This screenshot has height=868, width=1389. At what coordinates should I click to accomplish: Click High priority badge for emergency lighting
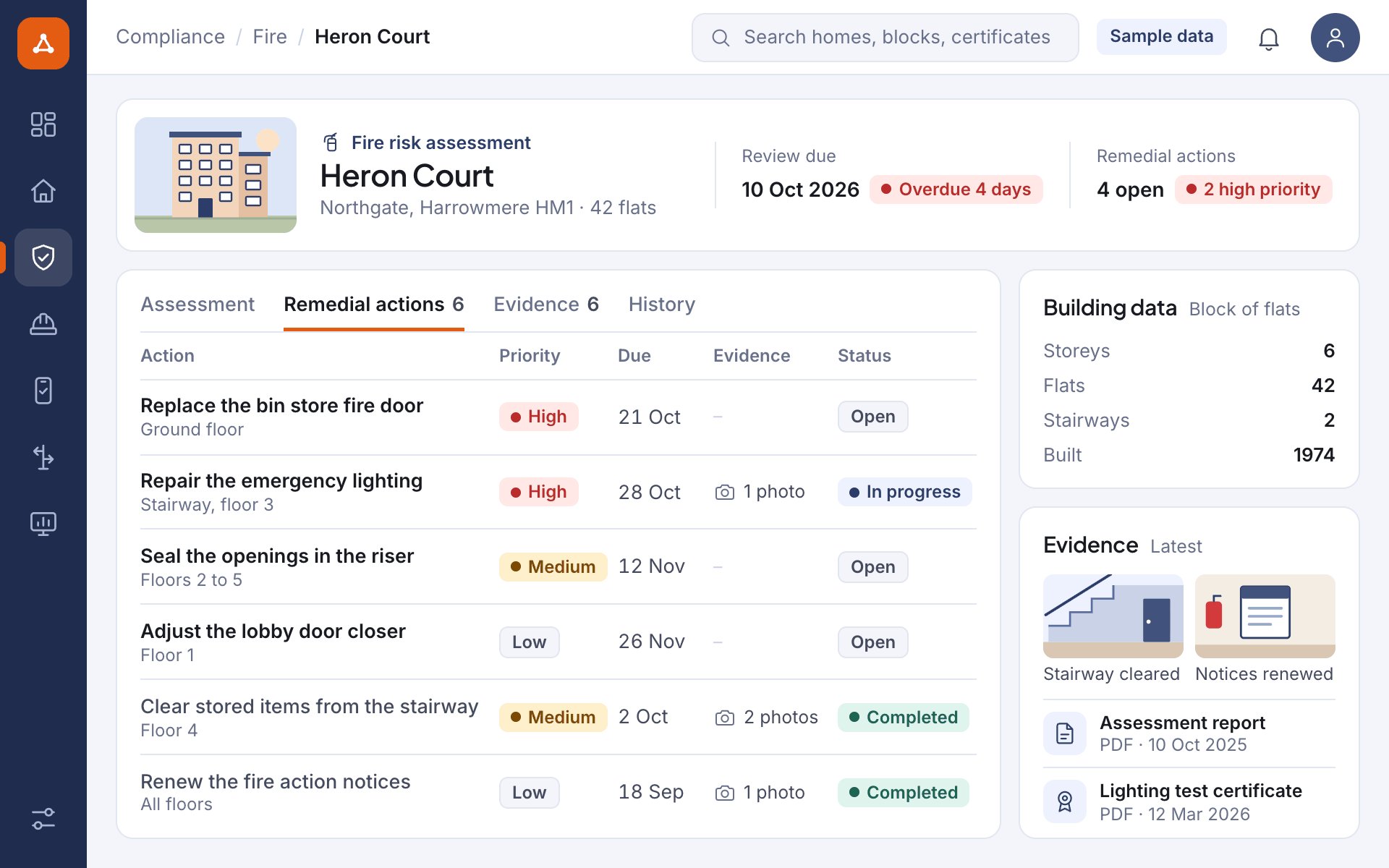[539, 492]
